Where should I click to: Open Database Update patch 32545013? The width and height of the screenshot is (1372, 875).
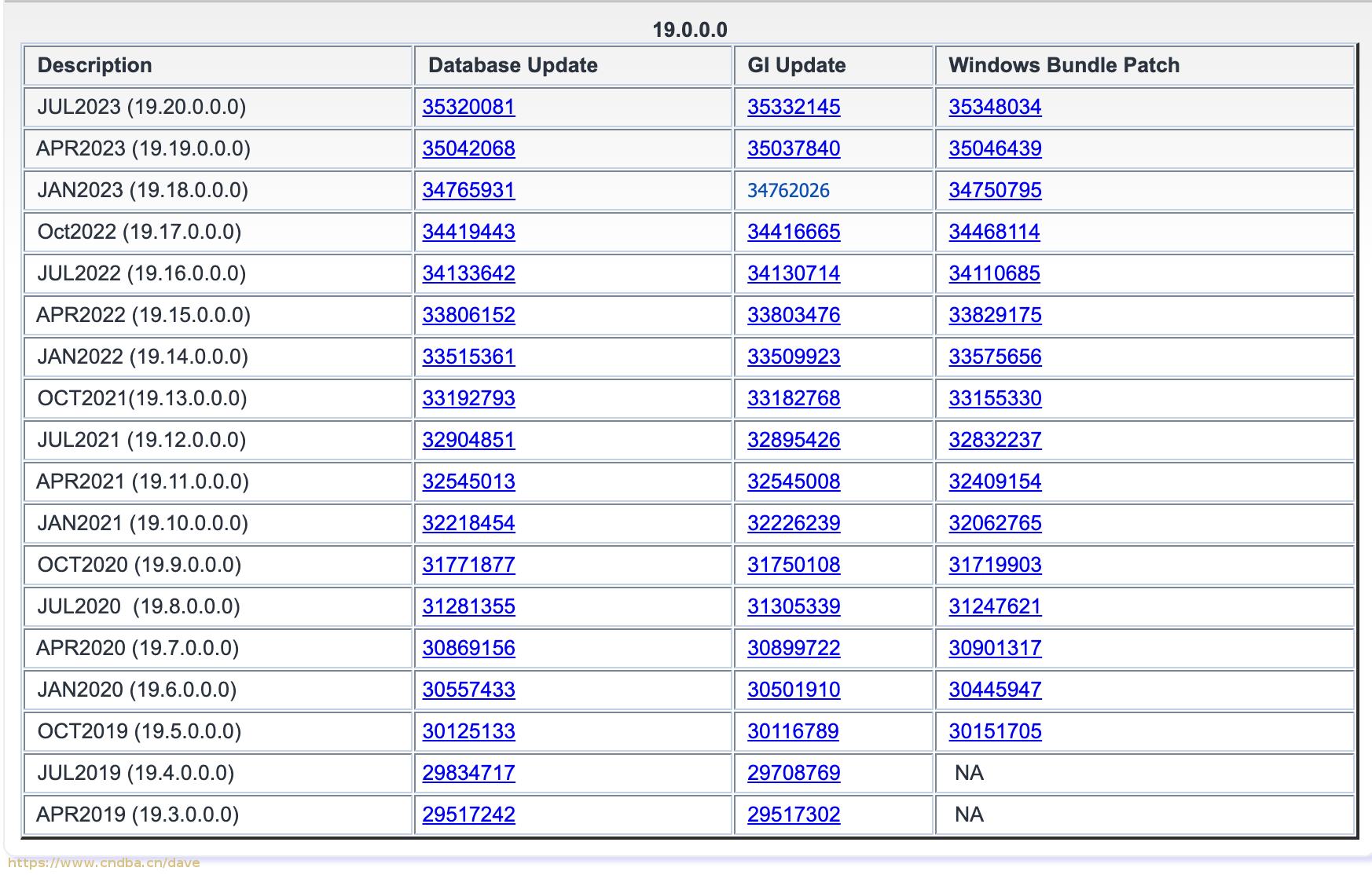tap(468, 481)
